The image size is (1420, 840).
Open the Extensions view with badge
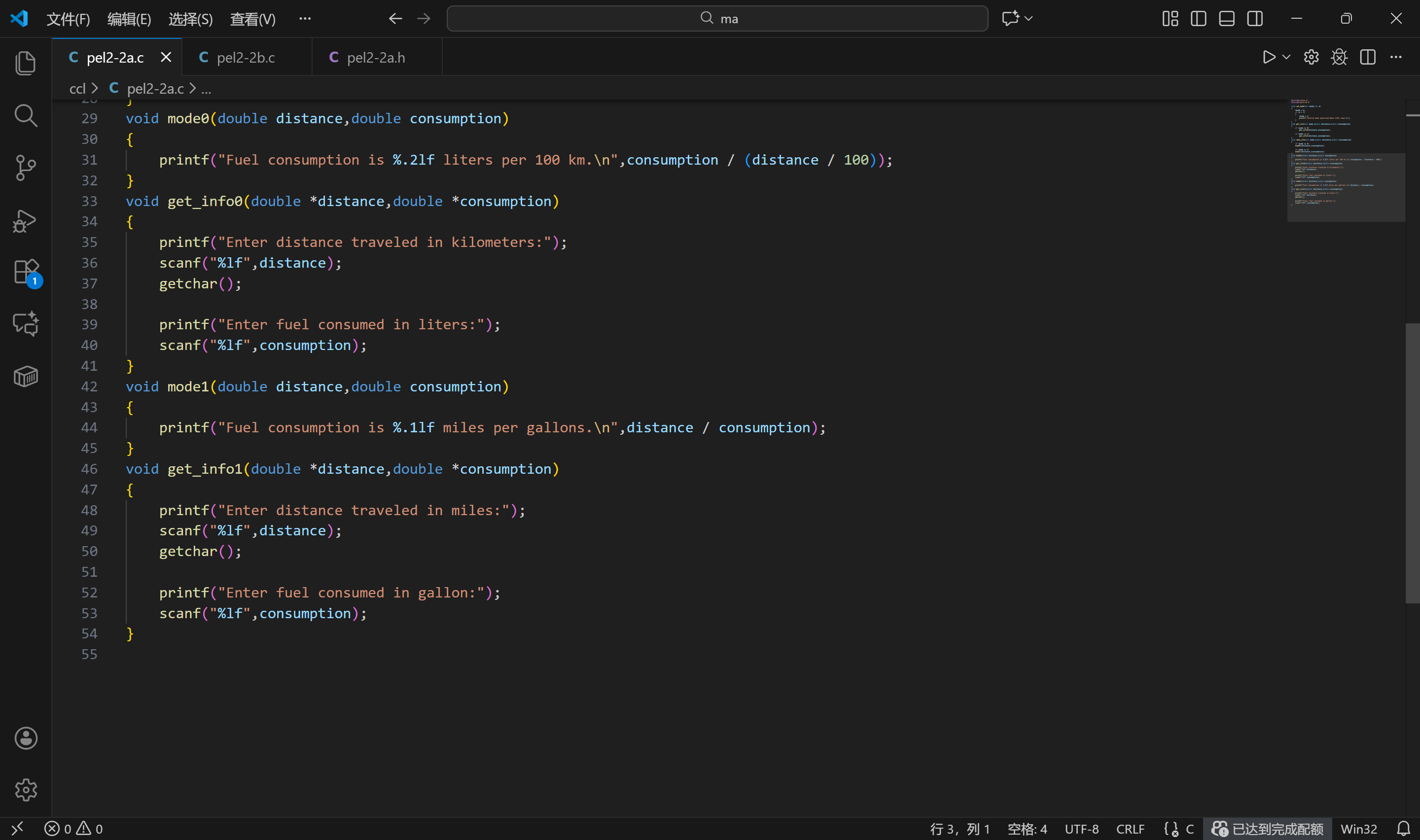pos(26,272)
